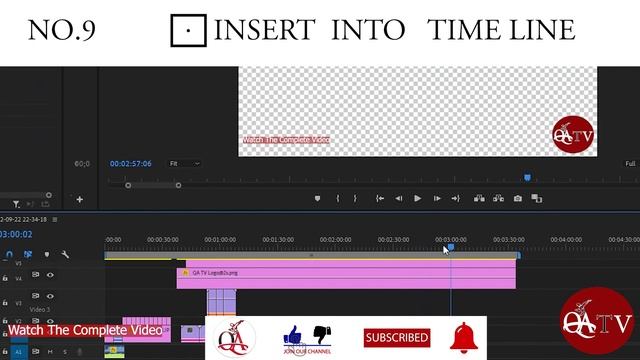Screen dimensions: 640x360
Task: Click the timeline playhead position timecode
Action: pos(16,234)
